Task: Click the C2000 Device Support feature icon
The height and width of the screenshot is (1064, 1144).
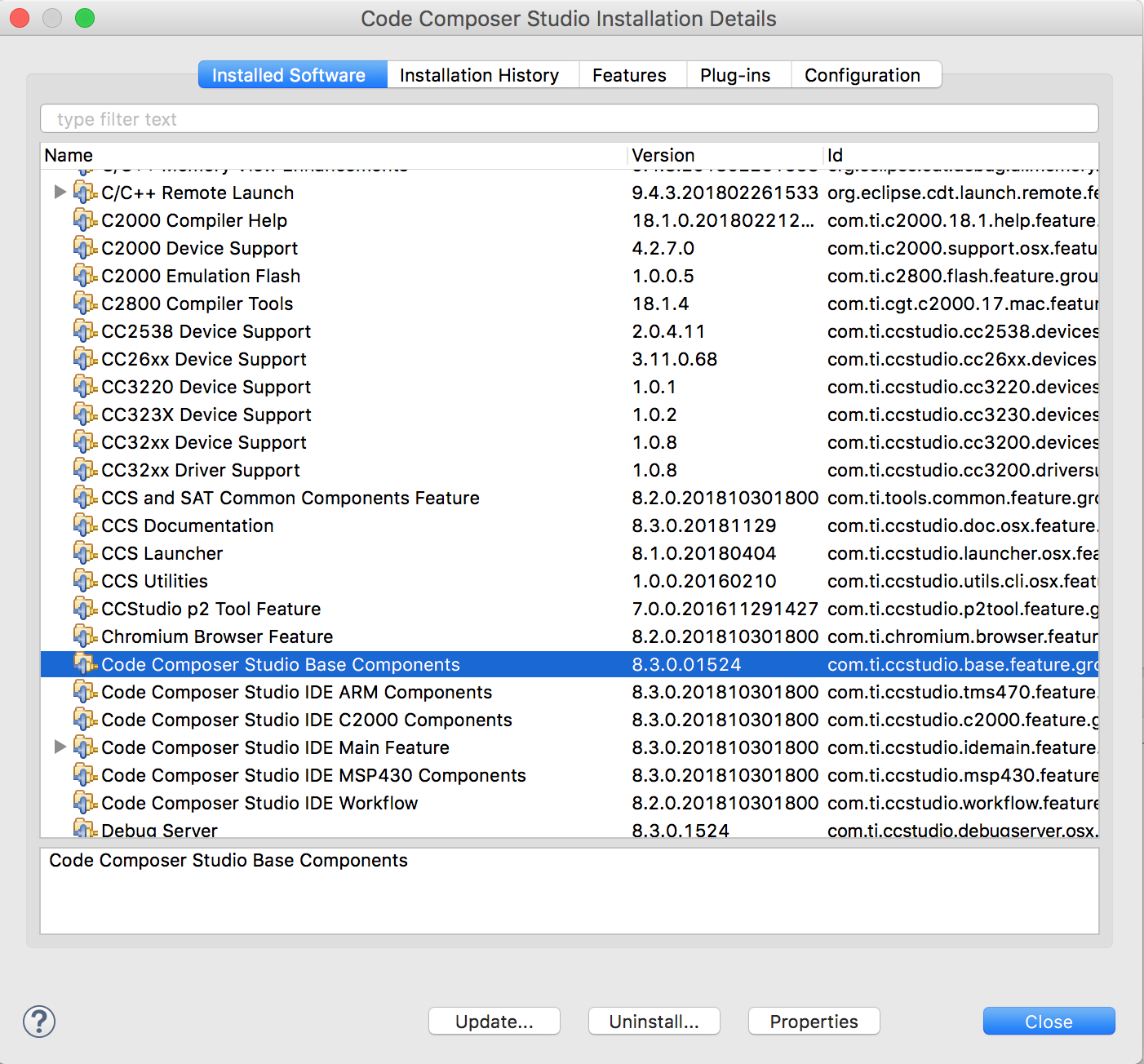Action: point(85,248)
